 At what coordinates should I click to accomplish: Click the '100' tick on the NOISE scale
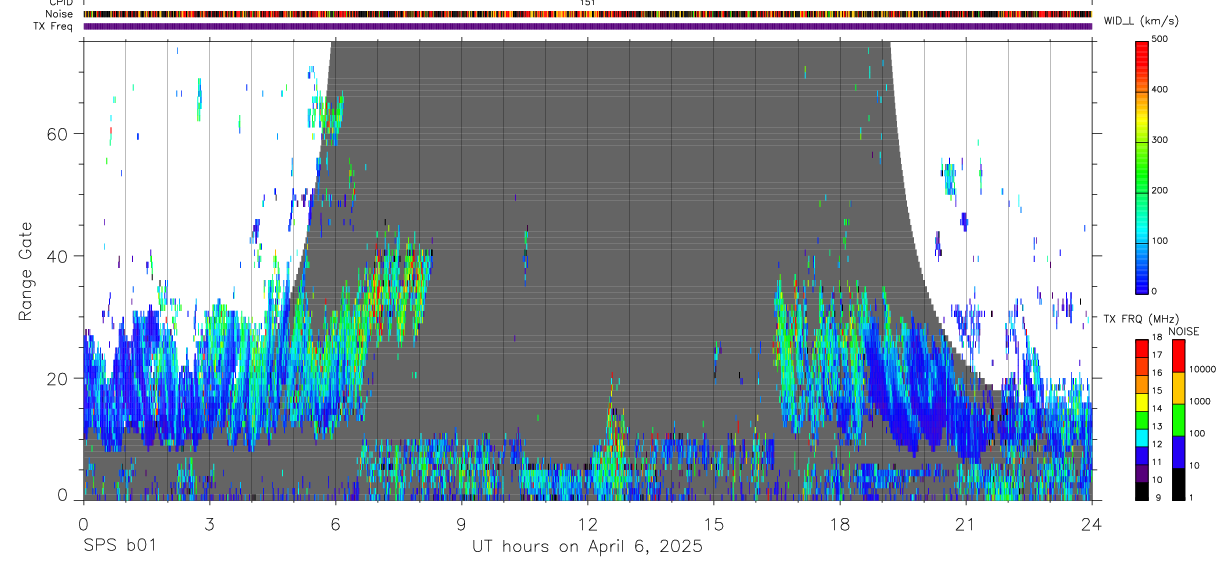pos(1198,434)
